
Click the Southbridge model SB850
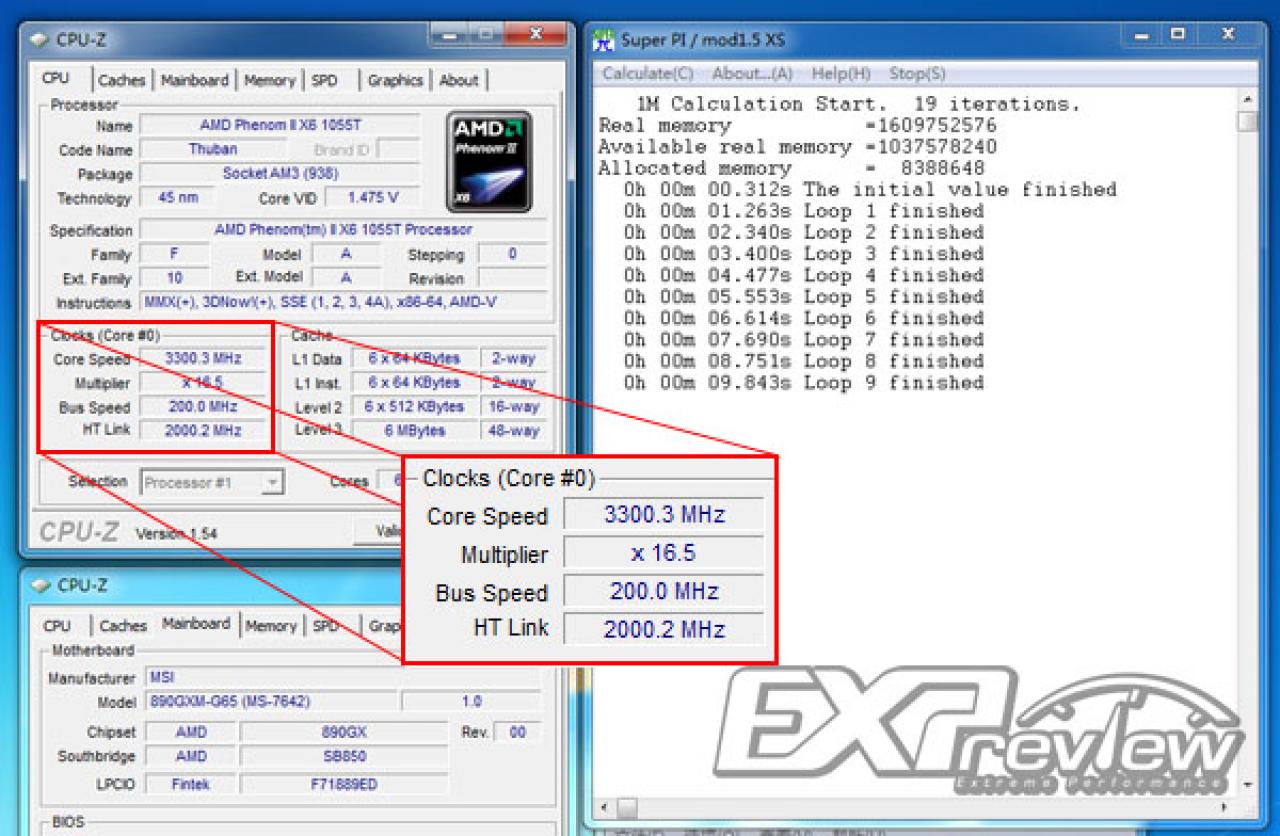click(x=344, y=756)
